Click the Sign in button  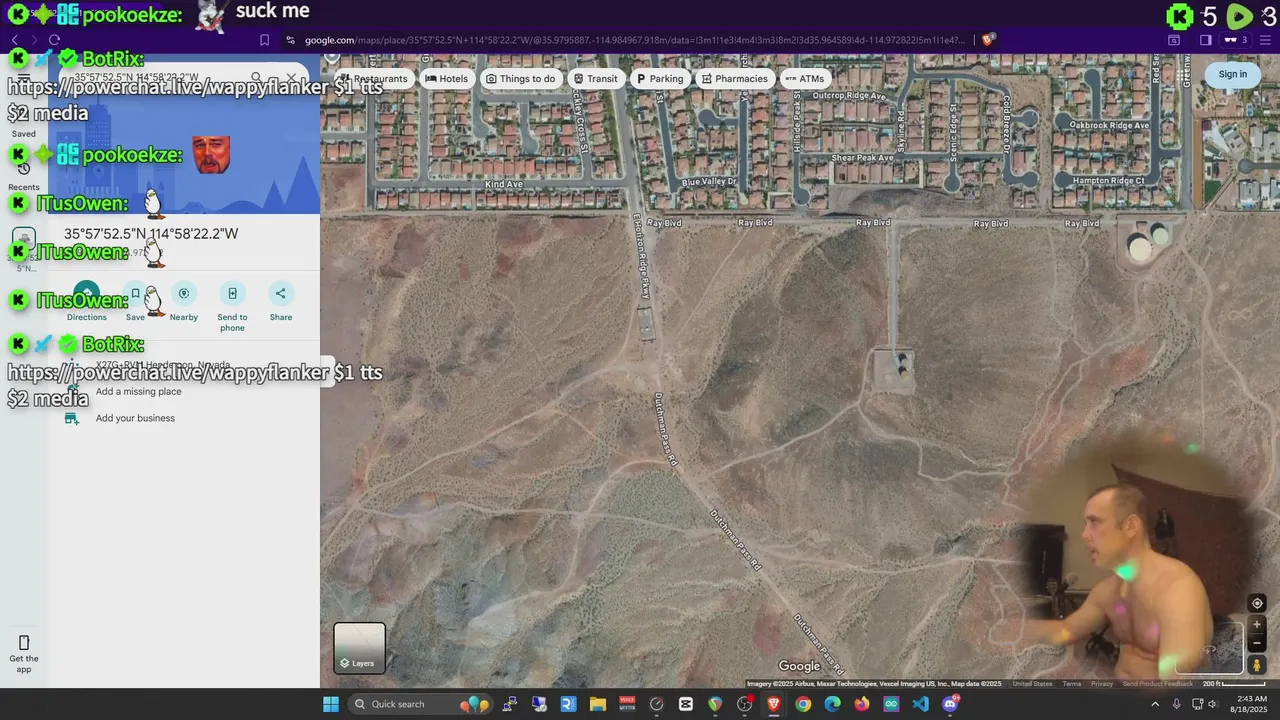1233,74
